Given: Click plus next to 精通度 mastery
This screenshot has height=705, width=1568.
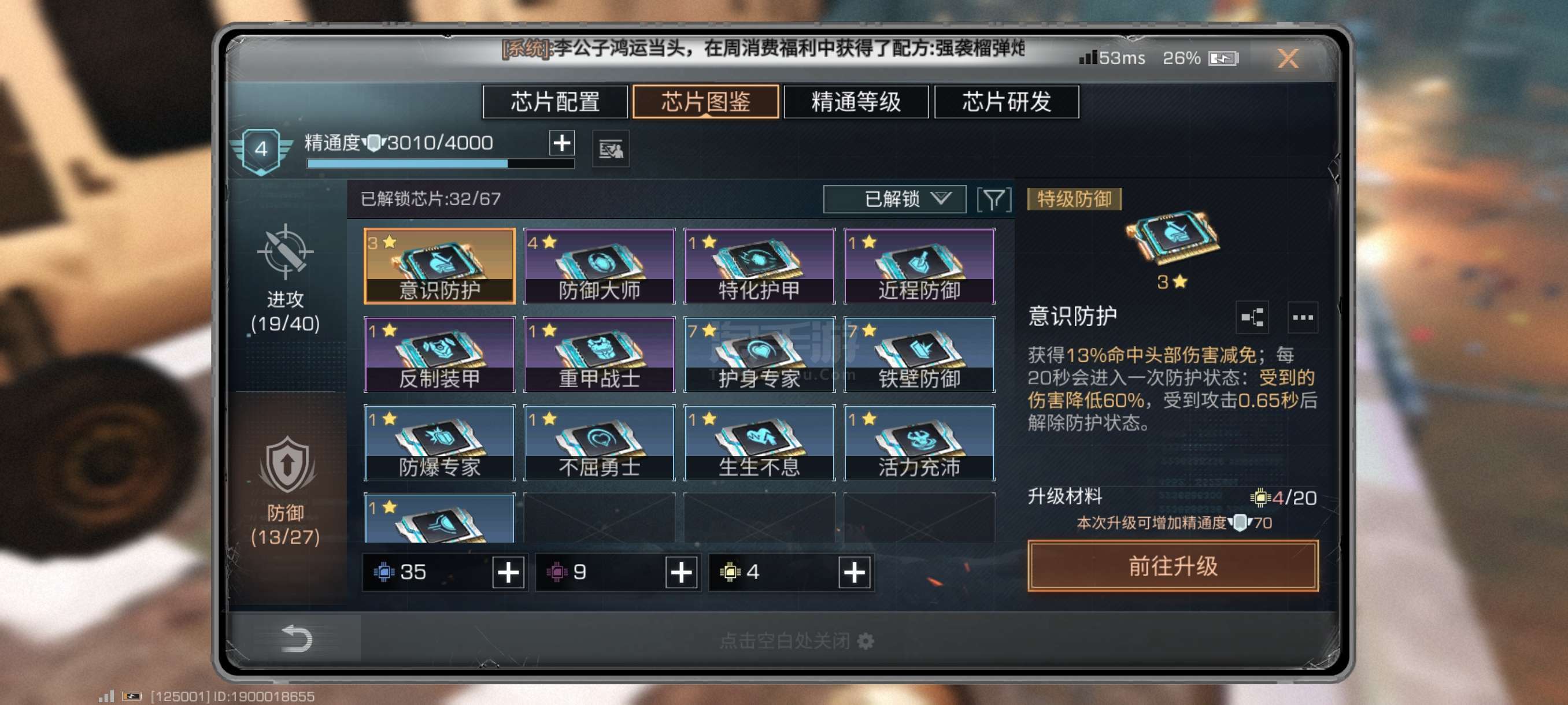Looking at the screenshot, I should pos(561,143).
